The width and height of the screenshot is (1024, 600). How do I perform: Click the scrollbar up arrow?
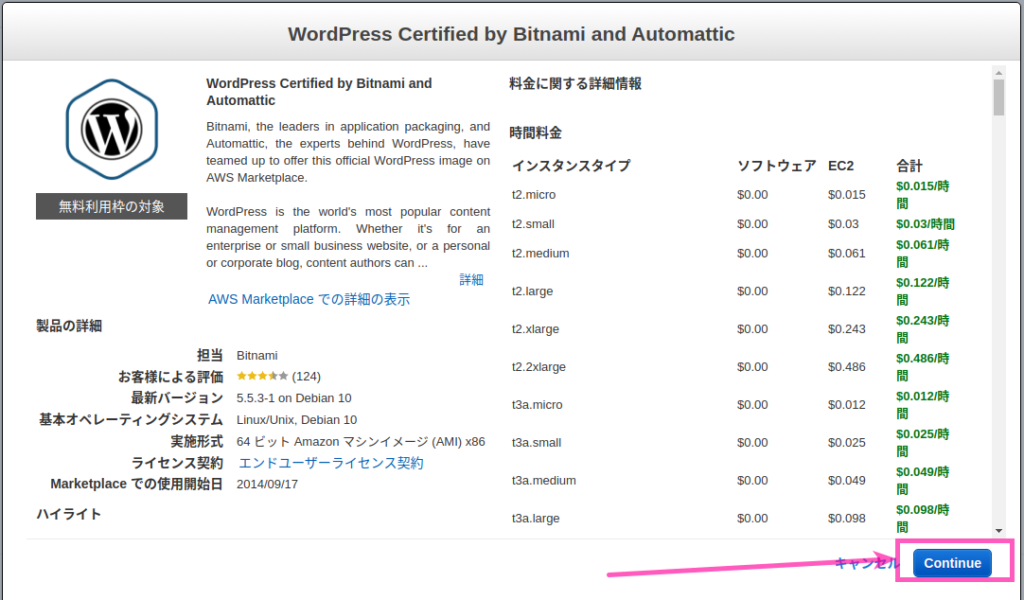pyautogui.click(x=999, y=72)
